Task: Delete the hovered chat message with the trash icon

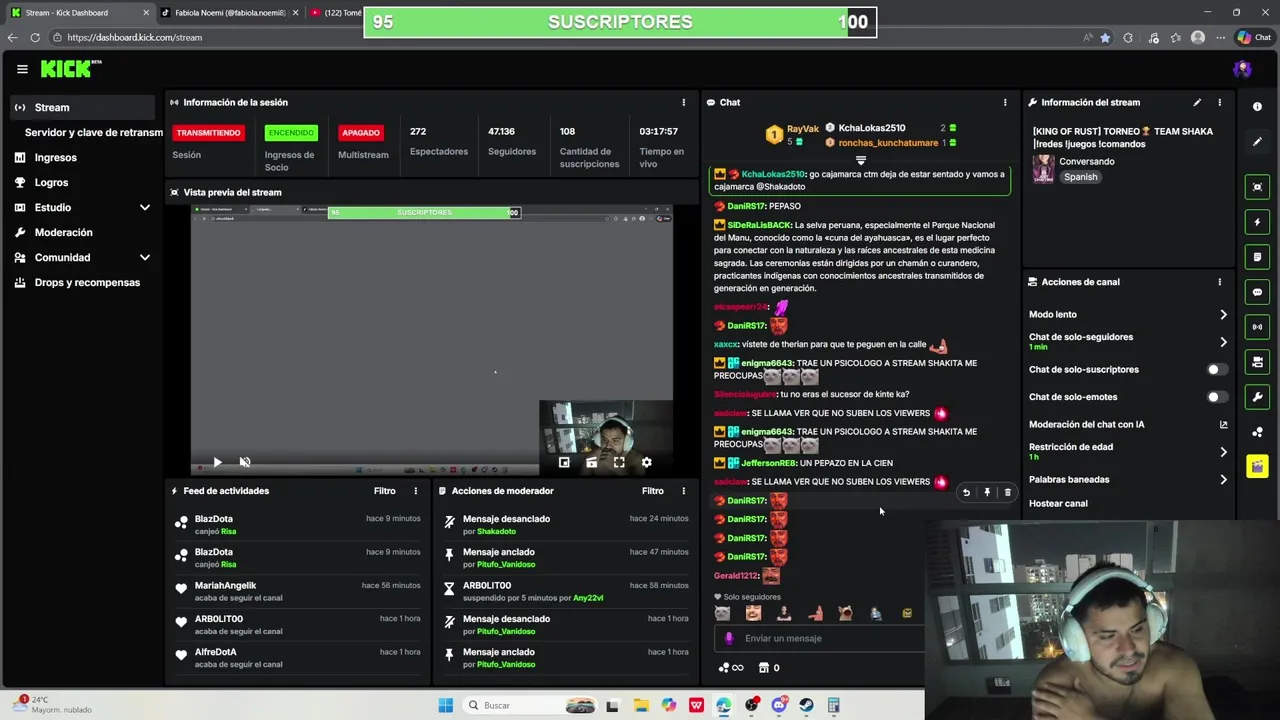Action: 1007,492
